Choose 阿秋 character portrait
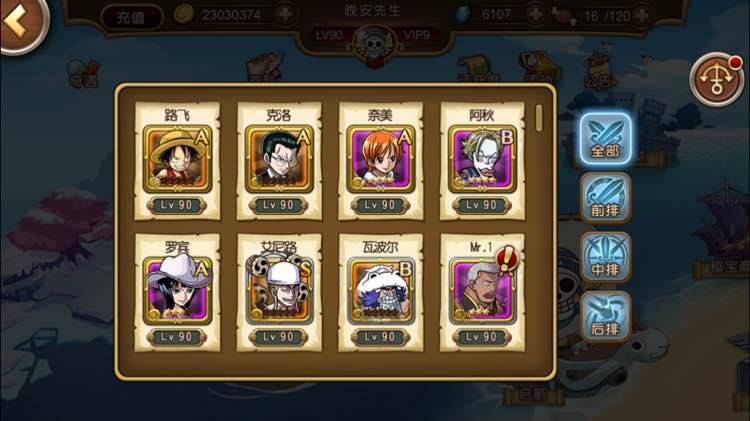The image size is (750, 421). 482,160
